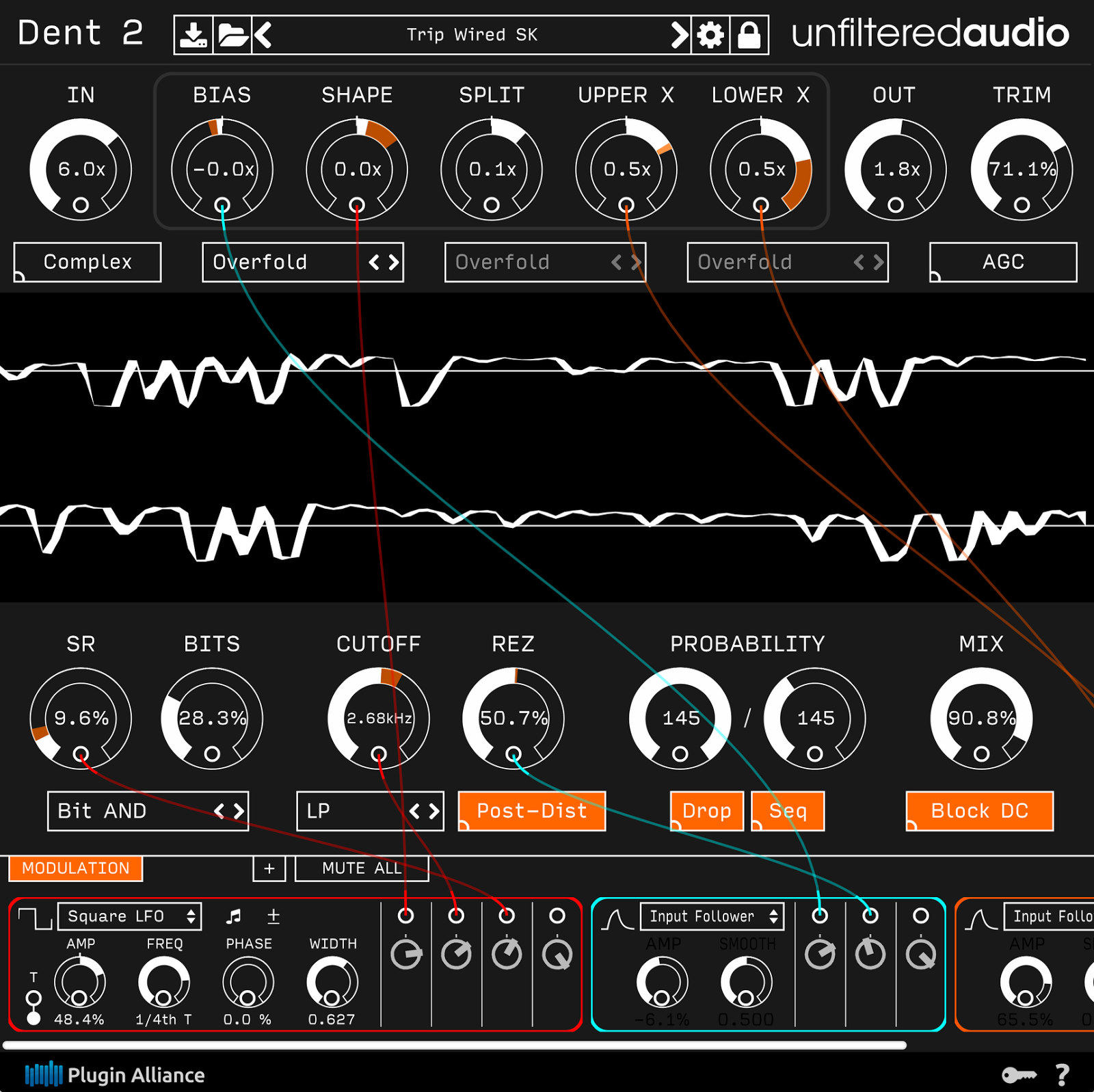The image size is (1094, 1092).
Task: Click the MODULATION section header
Action: click(x=75, y=868)
